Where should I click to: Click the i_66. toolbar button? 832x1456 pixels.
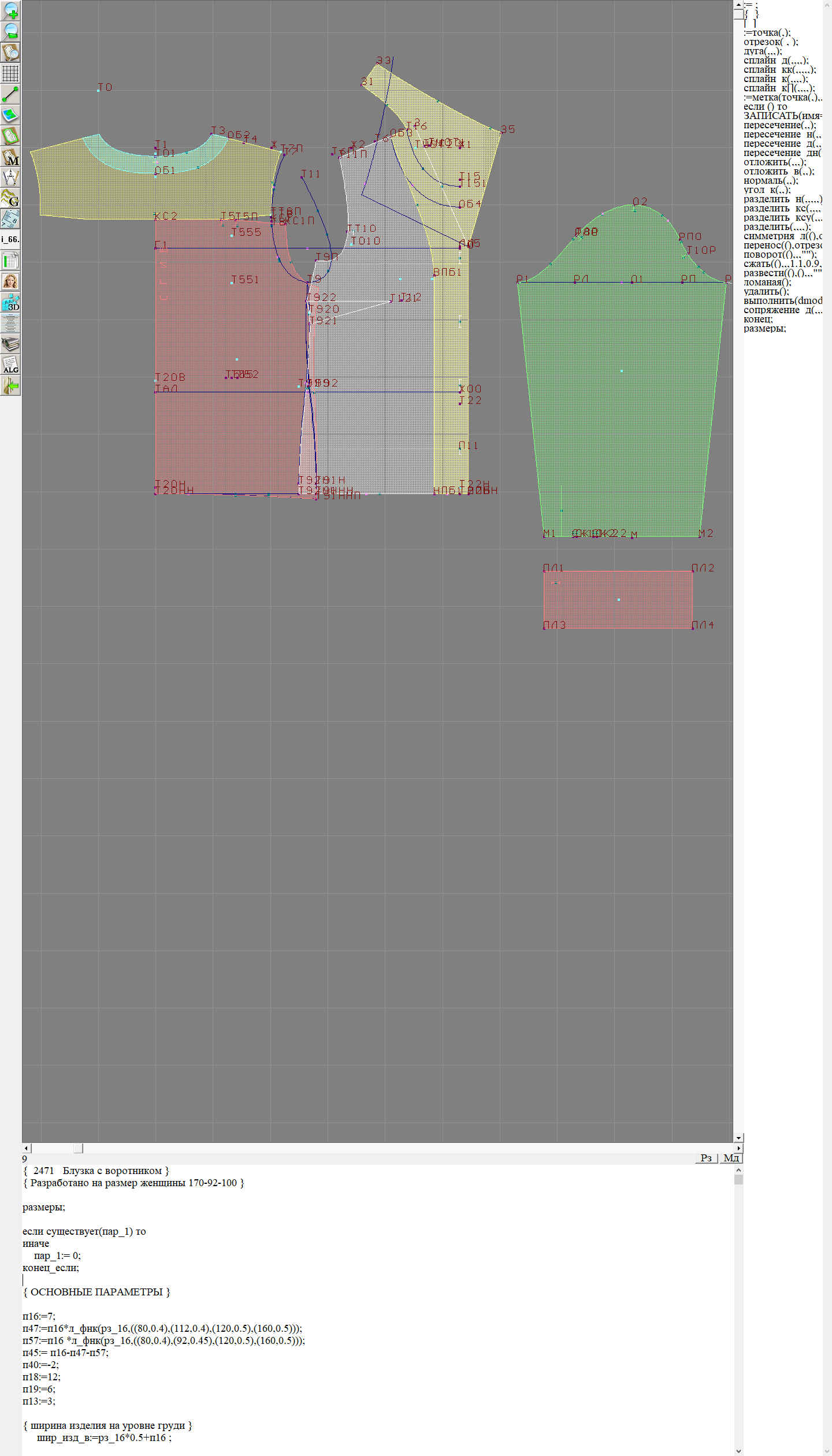[10, 239]
